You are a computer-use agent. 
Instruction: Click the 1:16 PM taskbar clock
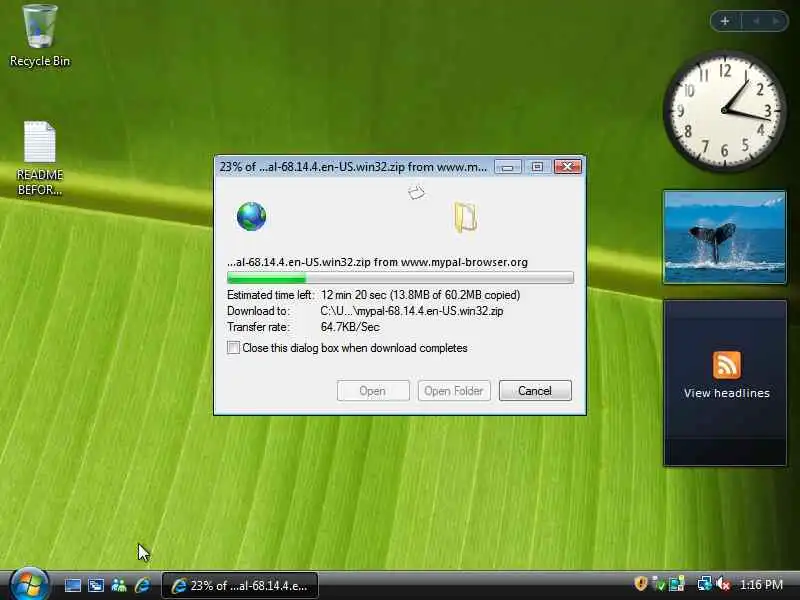761,585
